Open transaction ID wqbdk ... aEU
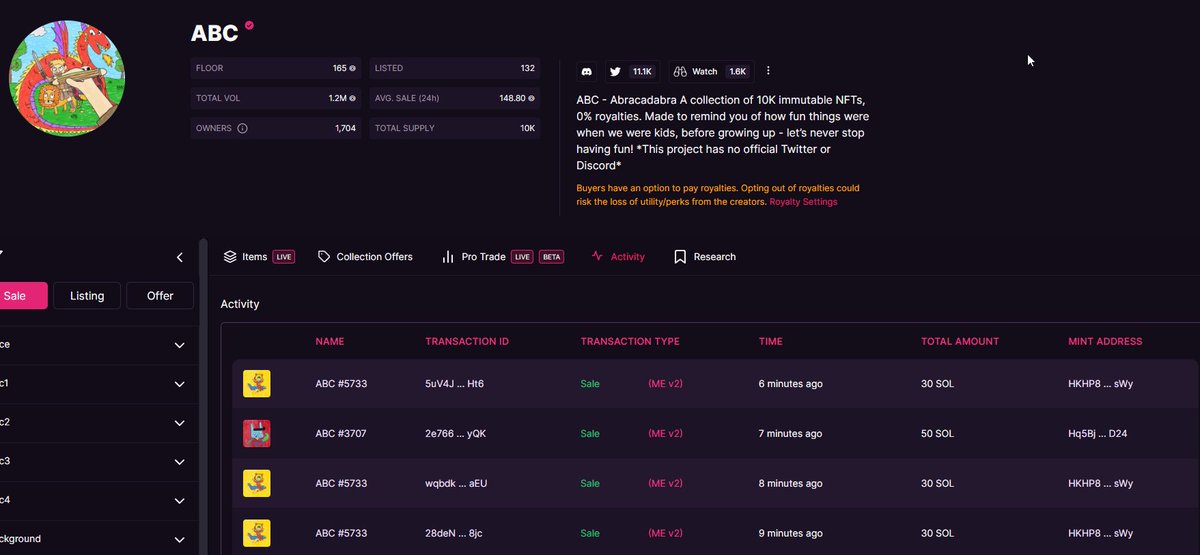 [456, 484]
